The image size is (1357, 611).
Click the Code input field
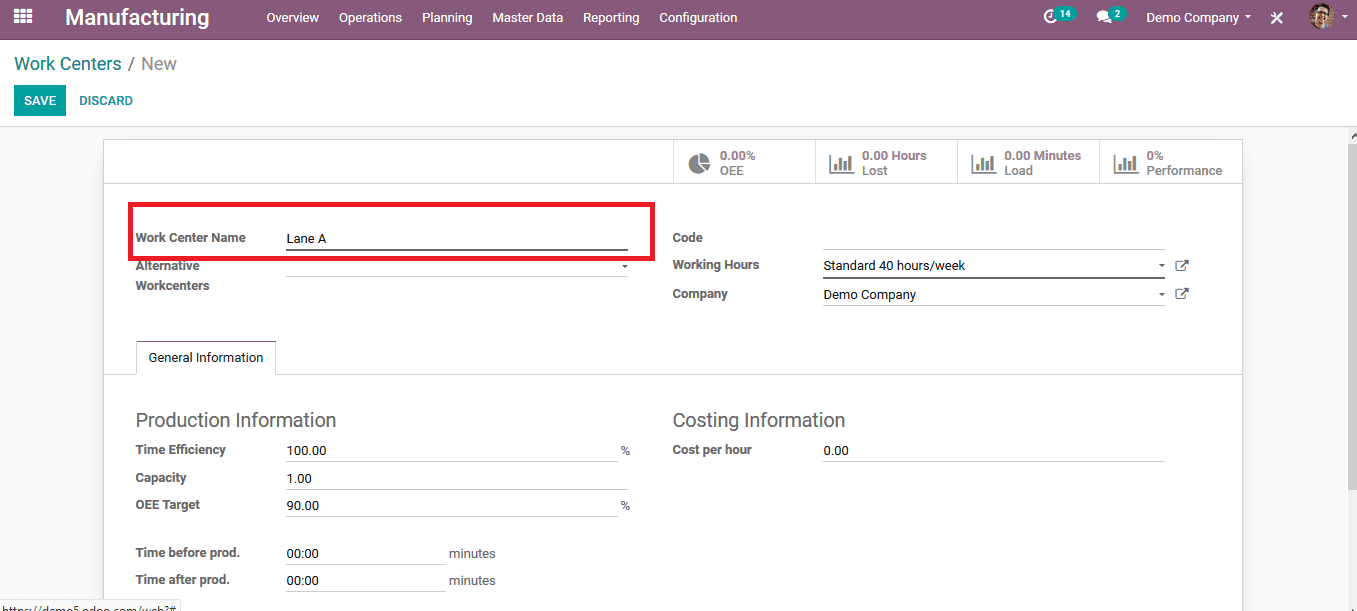(993, 238)
